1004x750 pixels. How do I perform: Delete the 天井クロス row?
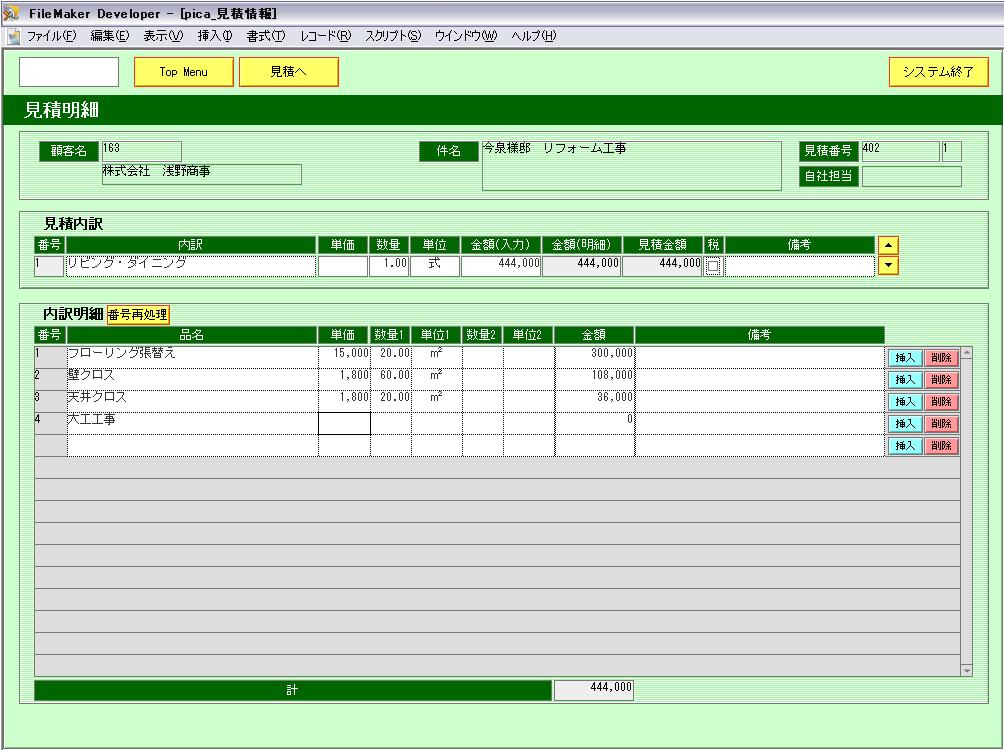[x=941, y=402]
